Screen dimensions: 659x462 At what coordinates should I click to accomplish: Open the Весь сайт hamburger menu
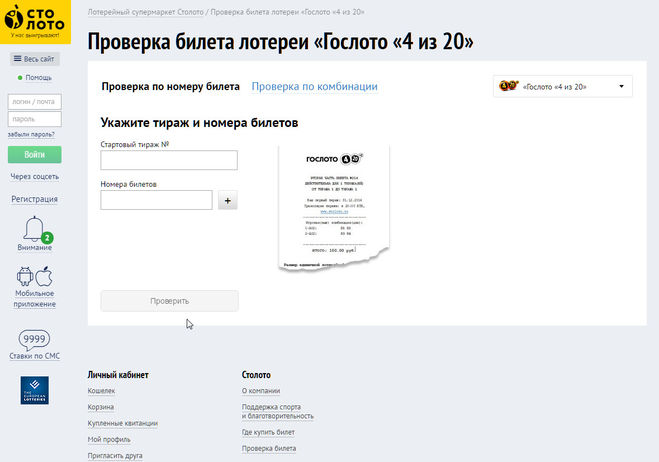35,59
